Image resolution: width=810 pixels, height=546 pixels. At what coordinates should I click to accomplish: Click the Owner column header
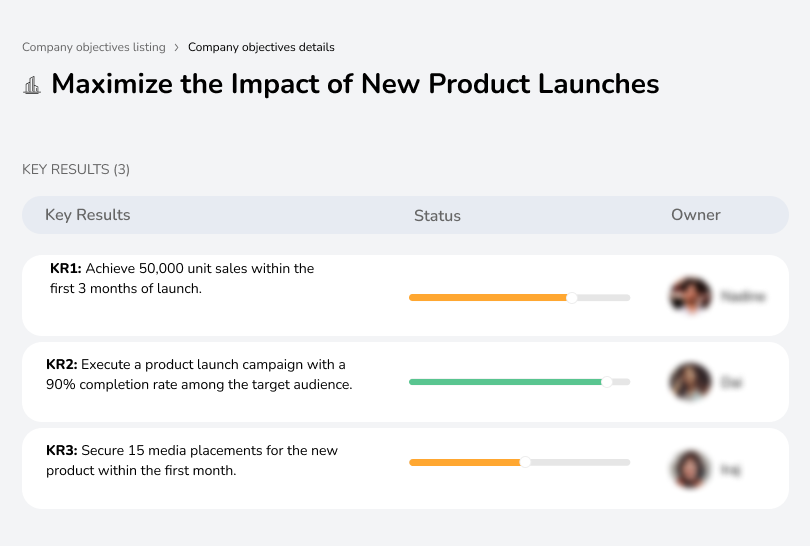[695, 215]
